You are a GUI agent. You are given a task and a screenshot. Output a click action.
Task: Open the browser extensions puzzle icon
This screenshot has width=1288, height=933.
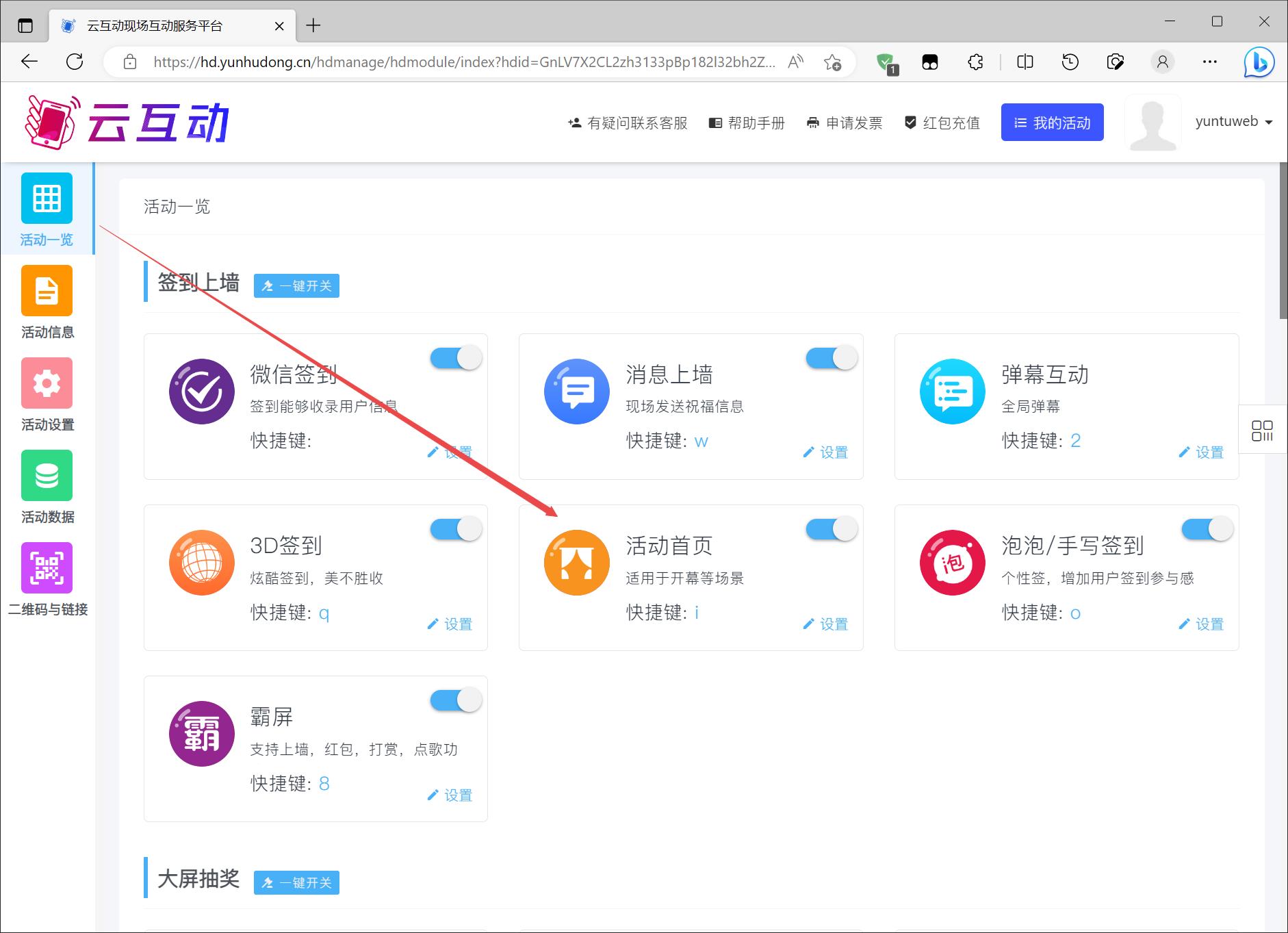pyautogui.click(x=976, y=62)
